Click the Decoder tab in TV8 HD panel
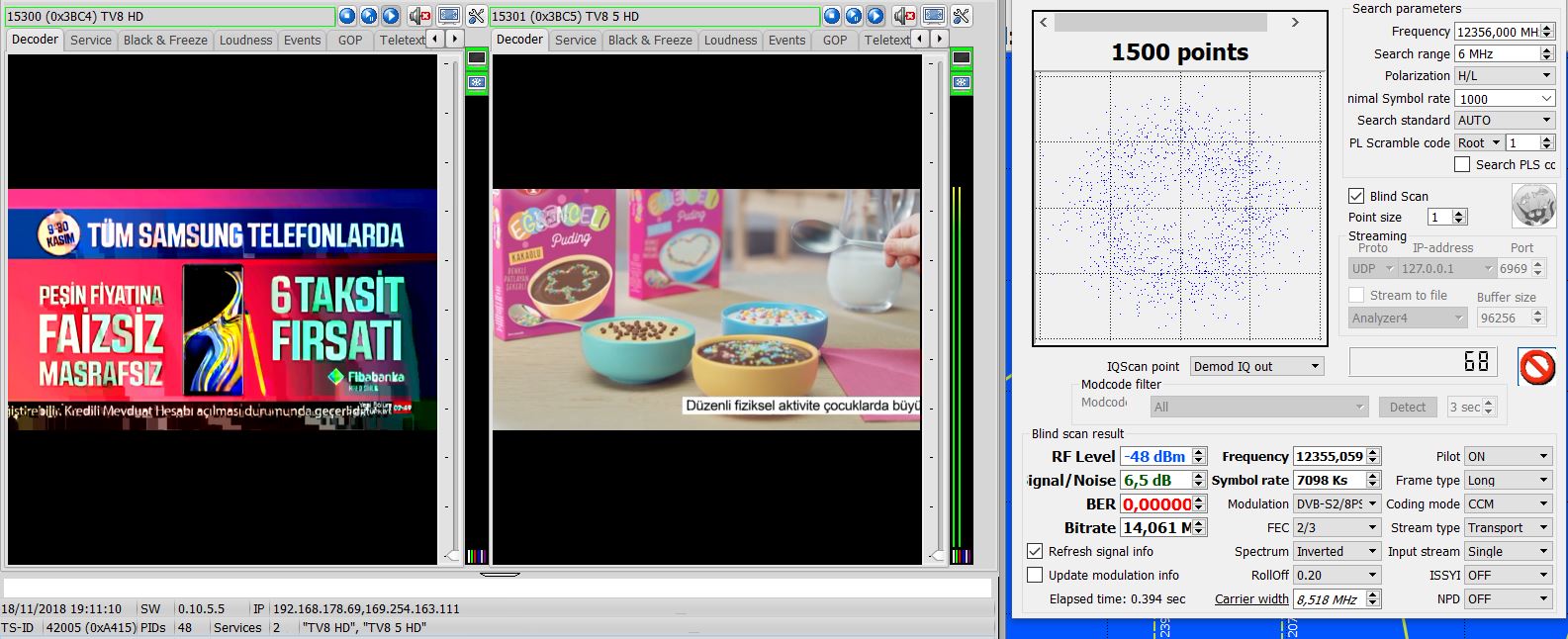The width and height of the screenshot is (1568, 639). [x=35, y=40]
